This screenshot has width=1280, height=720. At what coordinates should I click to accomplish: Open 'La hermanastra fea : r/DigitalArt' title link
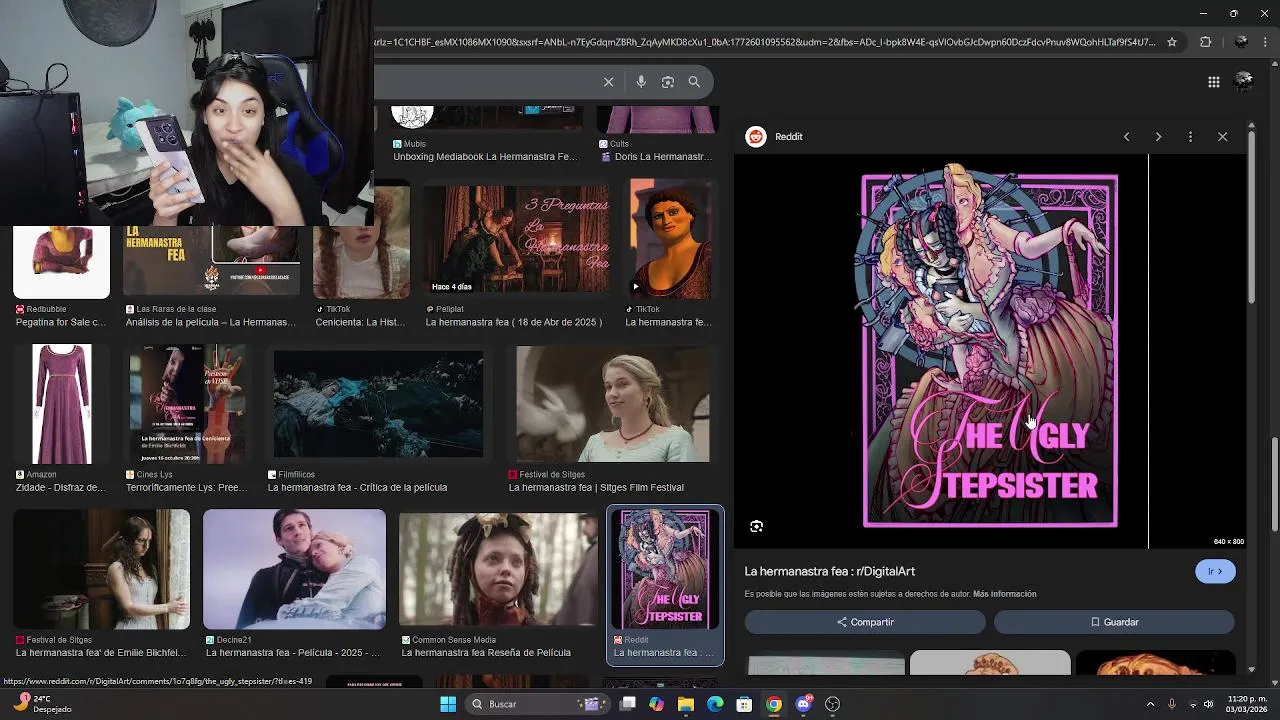(x=830, y=571)
